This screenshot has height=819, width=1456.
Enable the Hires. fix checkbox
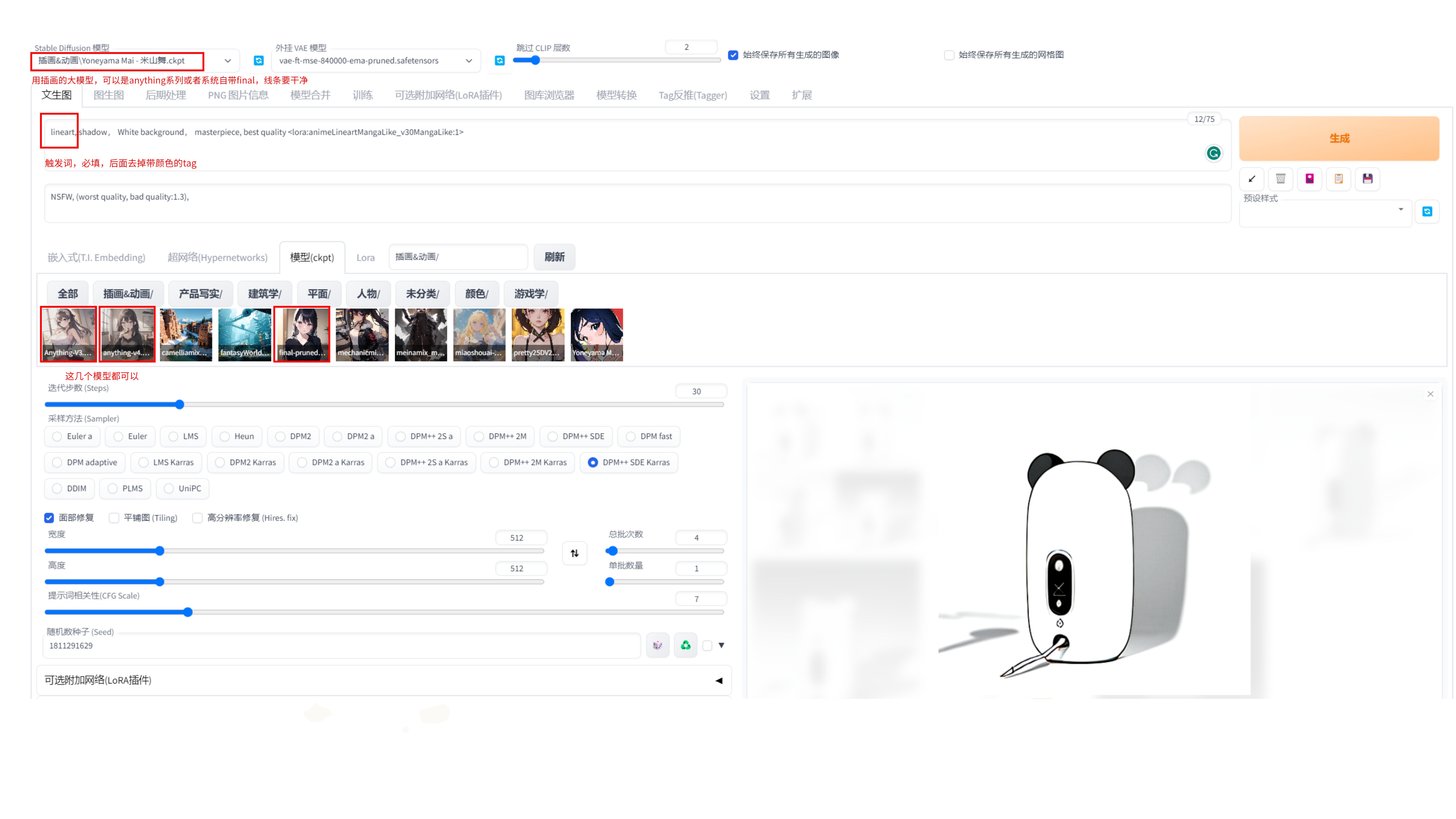197,518
